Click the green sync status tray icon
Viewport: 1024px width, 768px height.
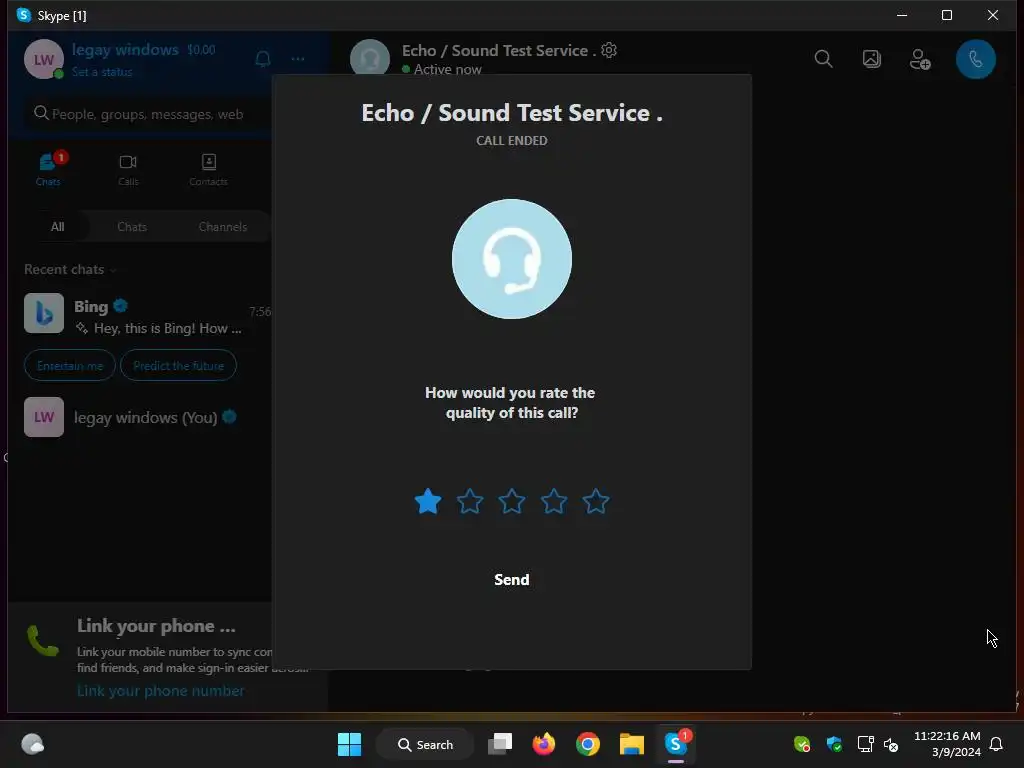tap(802, 744)
